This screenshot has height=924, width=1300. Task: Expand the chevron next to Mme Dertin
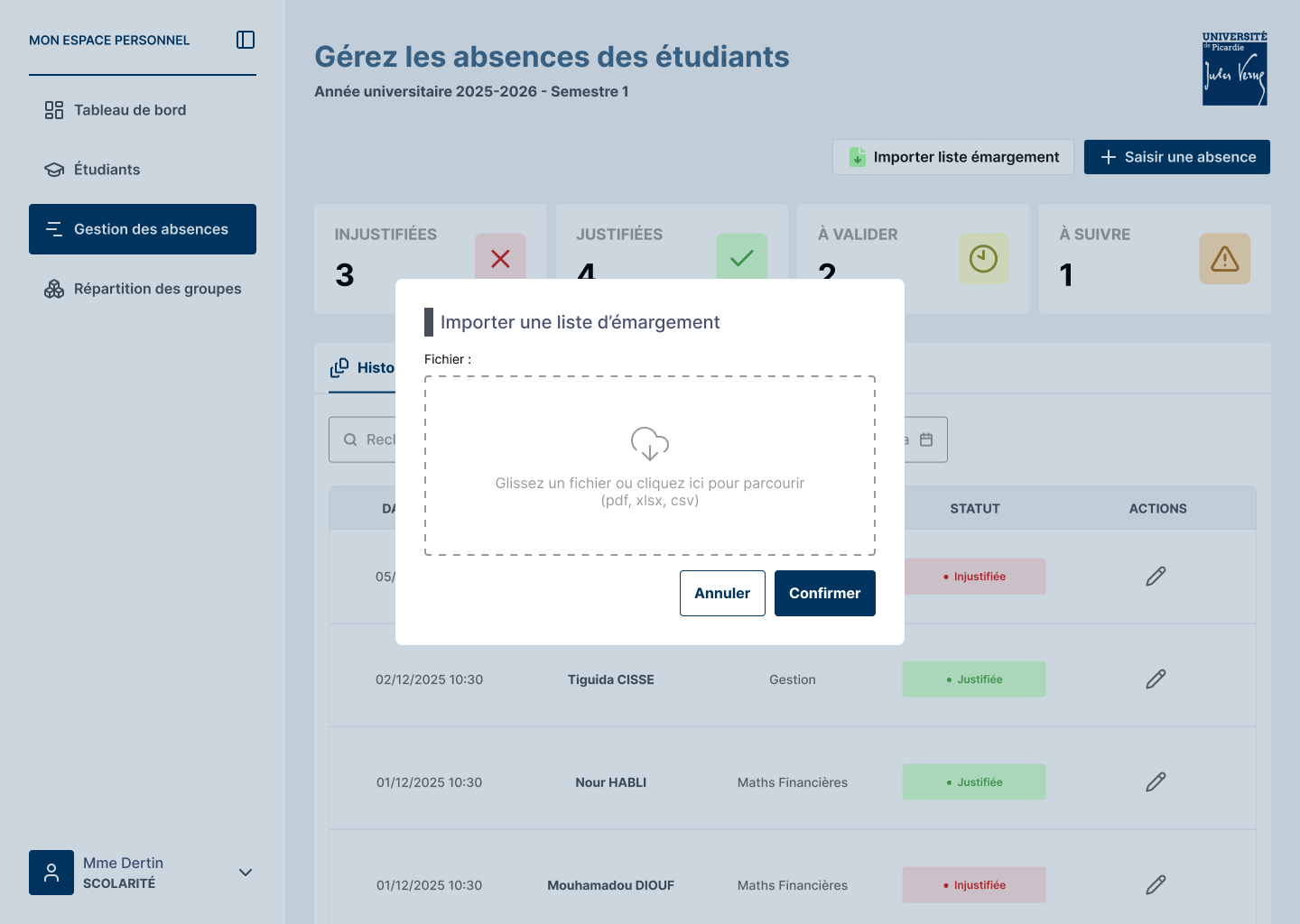tap(245, 873)
